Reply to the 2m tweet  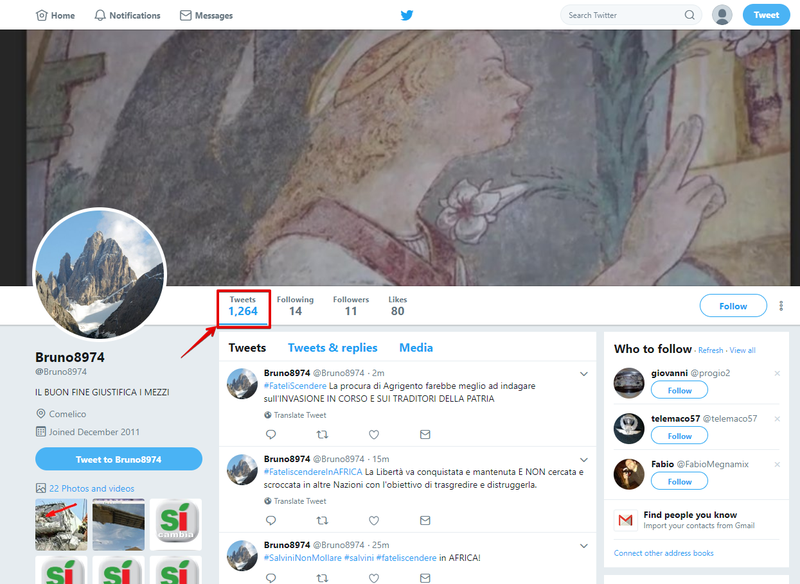[x=271, y=435]
